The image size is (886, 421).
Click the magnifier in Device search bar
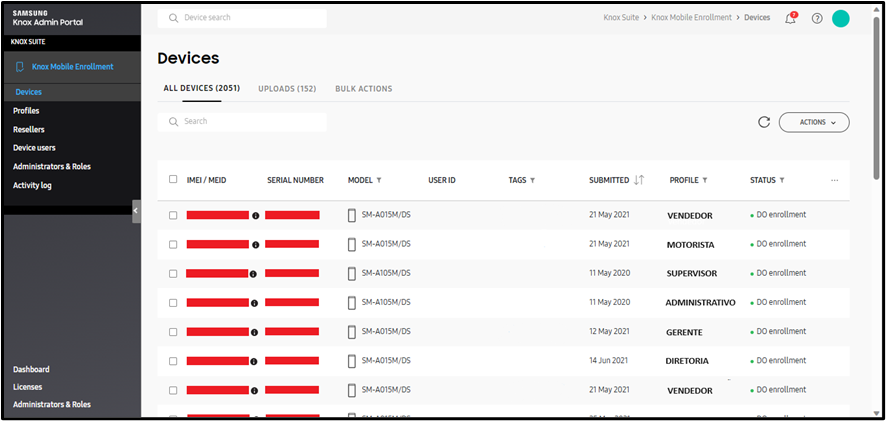coord(173,18)
